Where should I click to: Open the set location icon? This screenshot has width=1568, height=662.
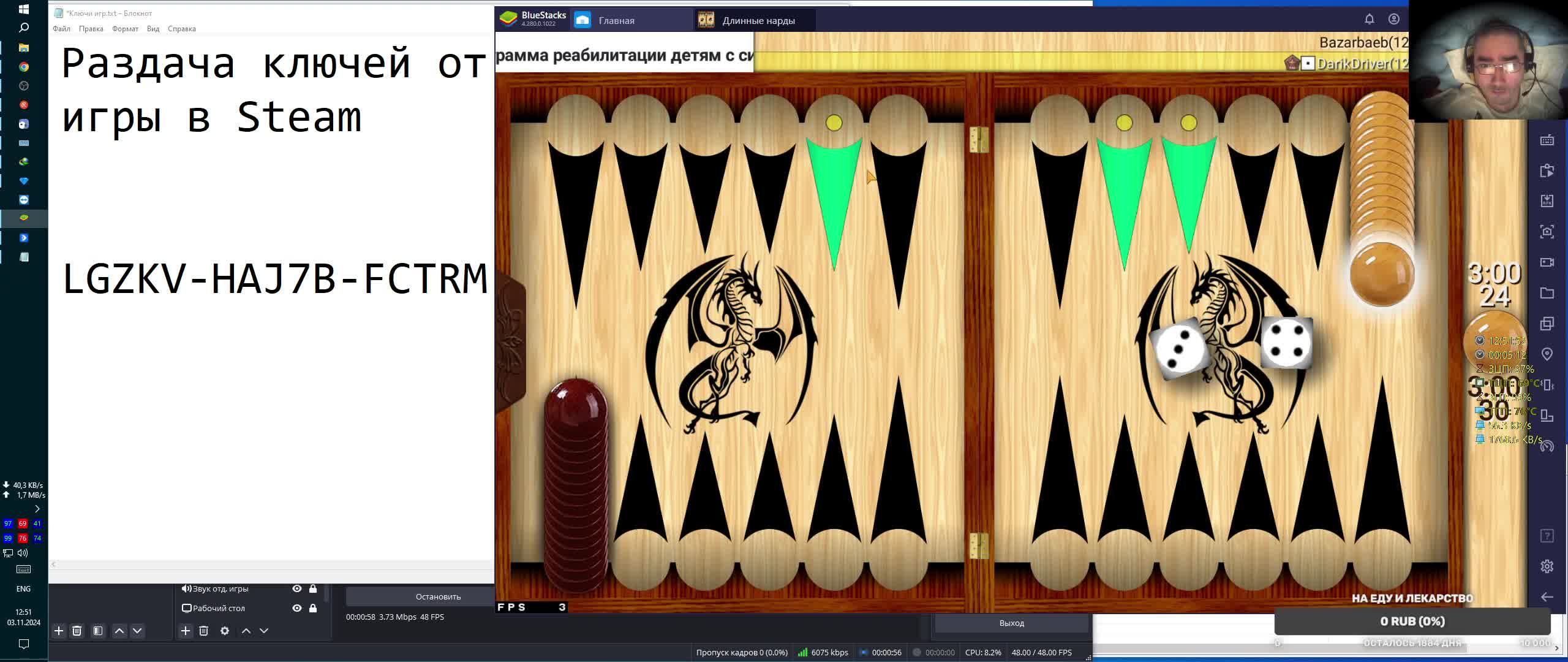coord(1547,354)
